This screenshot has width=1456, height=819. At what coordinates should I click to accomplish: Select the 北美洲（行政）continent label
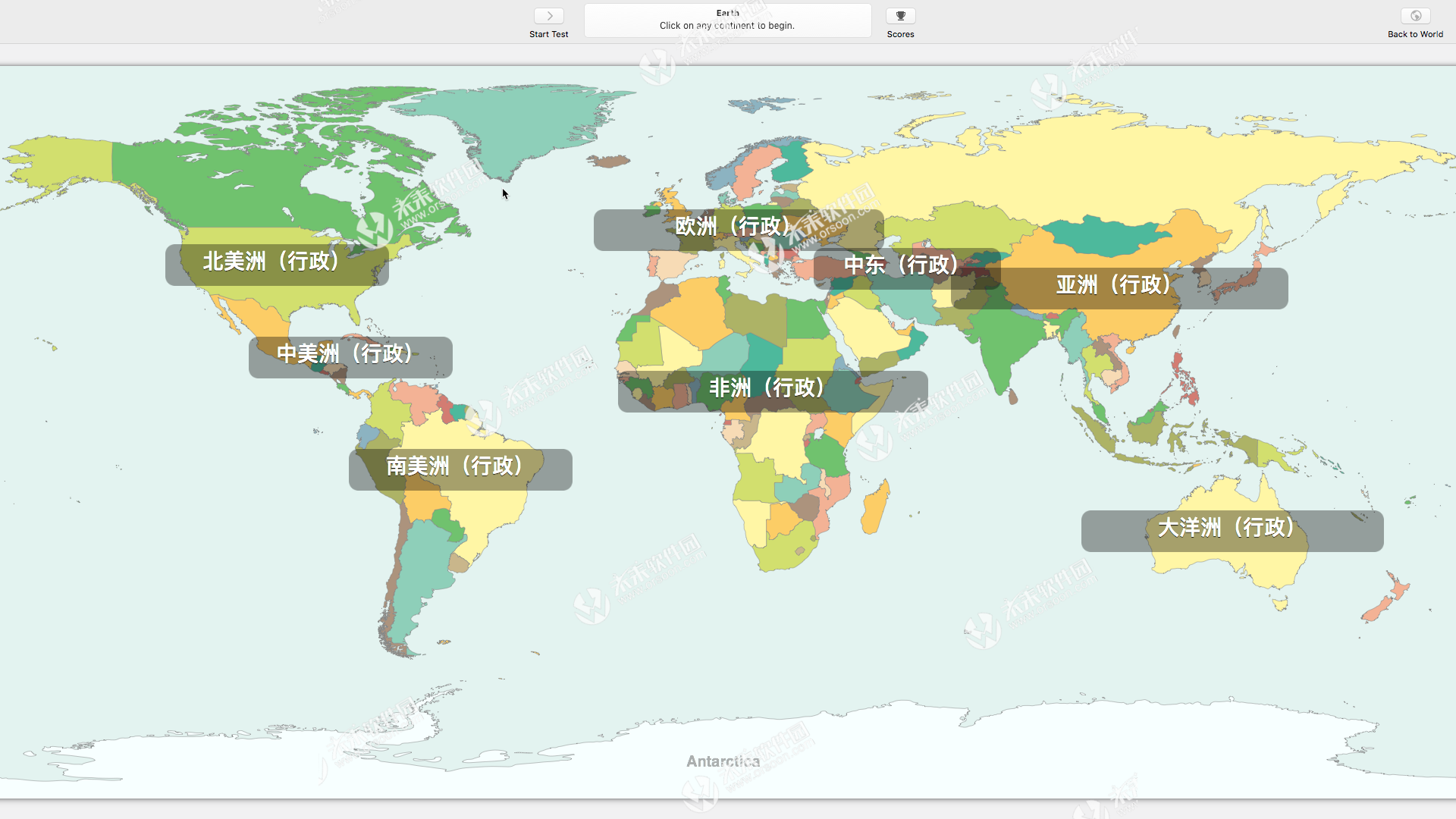277,265
